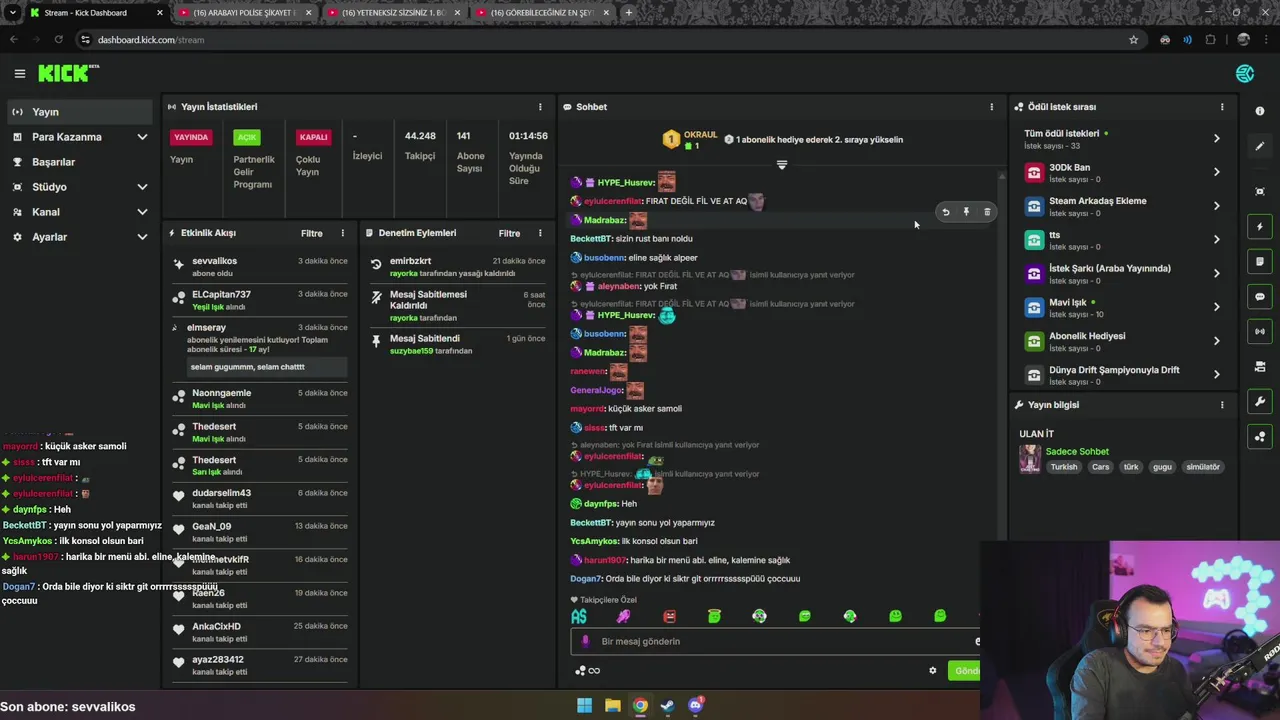The height and width of the screenshot is (720, 1280).
Task: Open File Explorer from taskbar
Action: (612, 705)
